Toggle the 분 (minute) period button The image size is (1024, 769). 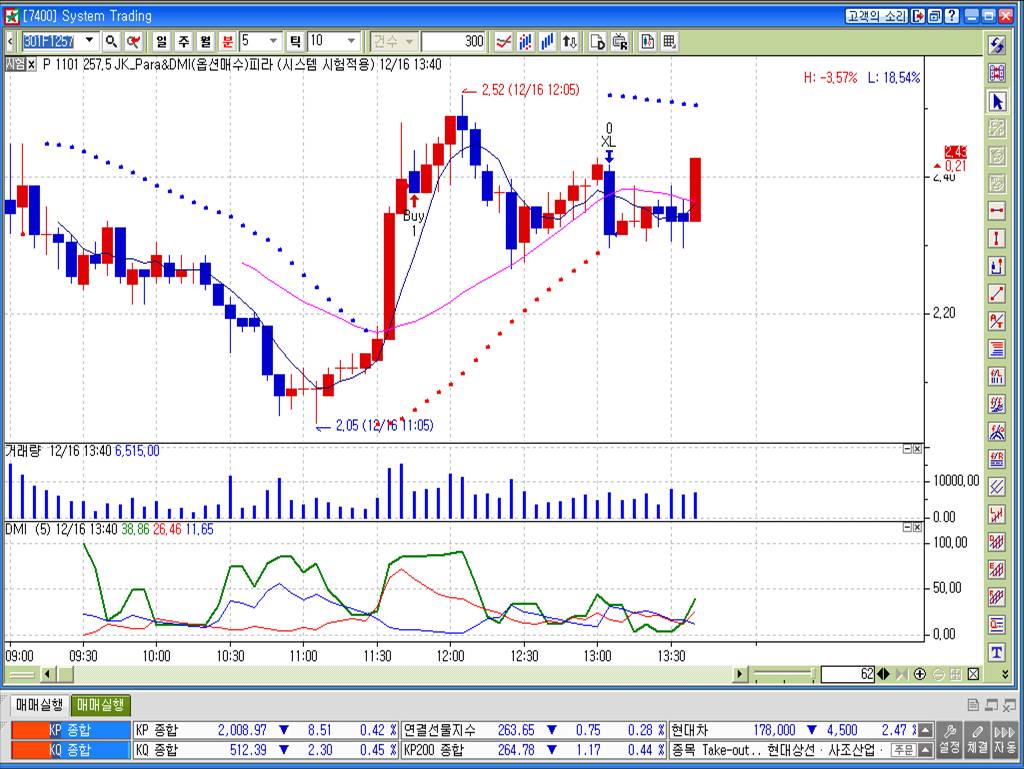coord(227,41)
